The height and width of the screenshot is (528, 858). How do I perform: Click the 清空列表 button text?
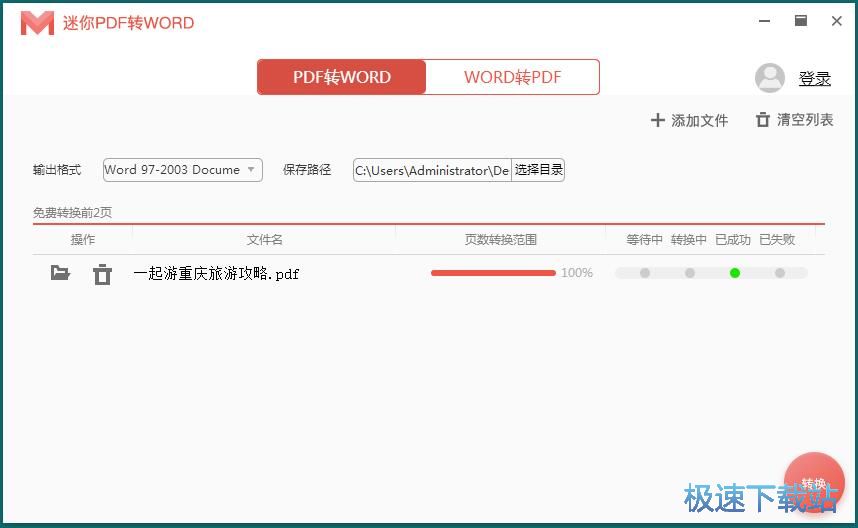pyautogui.click(x=805, y=120)
